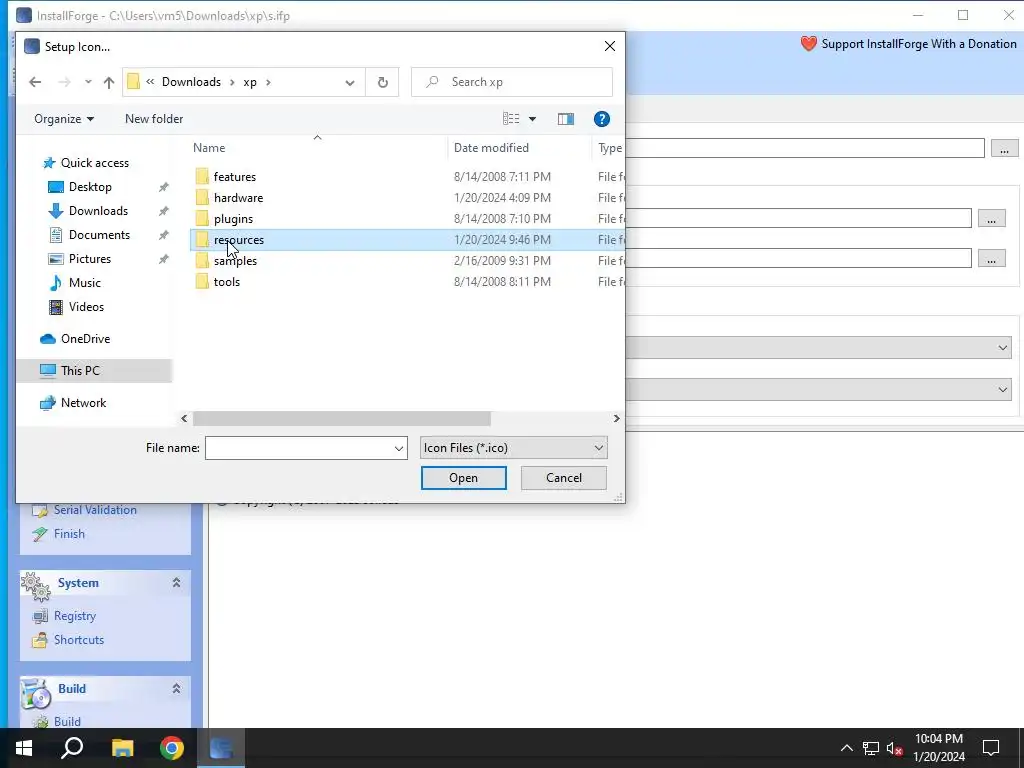The width and height of the screenshot is (1024, 768).
Task: Open taskbar search
Action: [x=72, y=748]
